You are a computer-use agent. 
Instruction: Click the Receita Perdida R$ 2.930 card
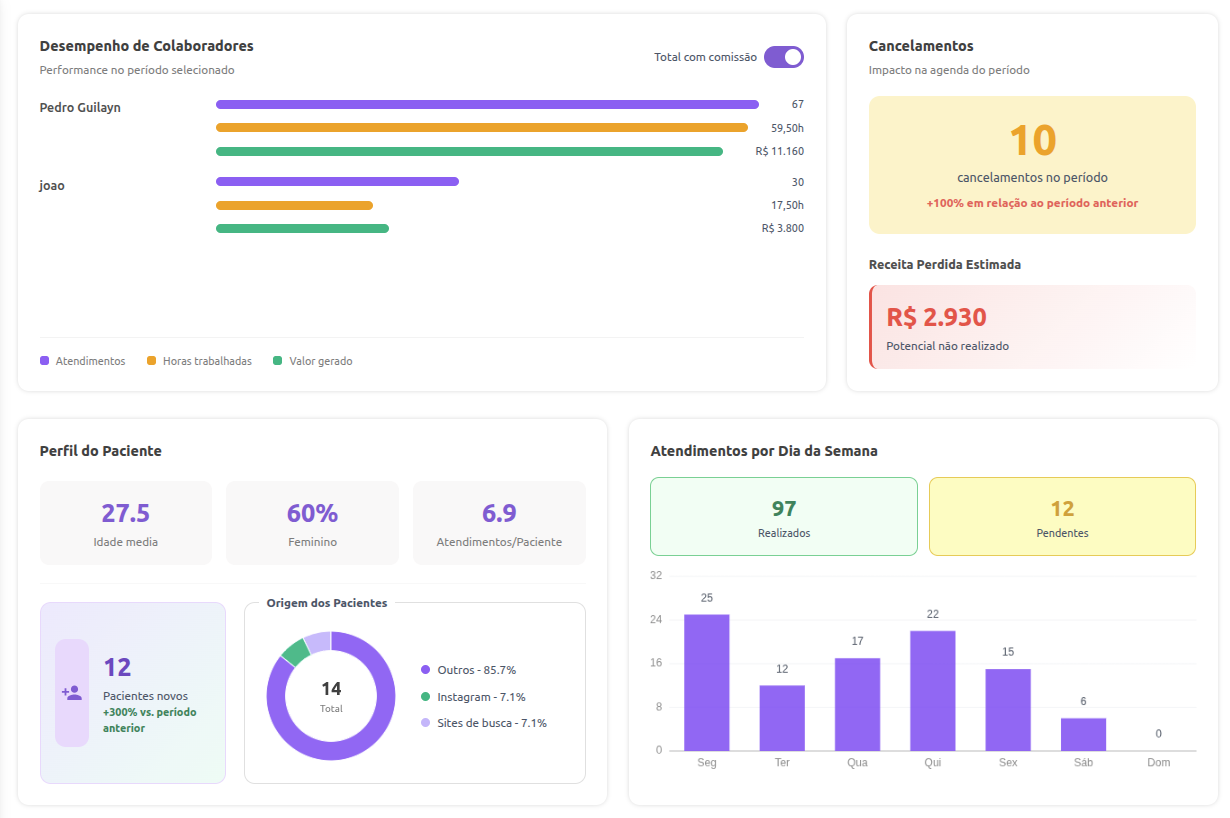click(x=1032, y=327)
